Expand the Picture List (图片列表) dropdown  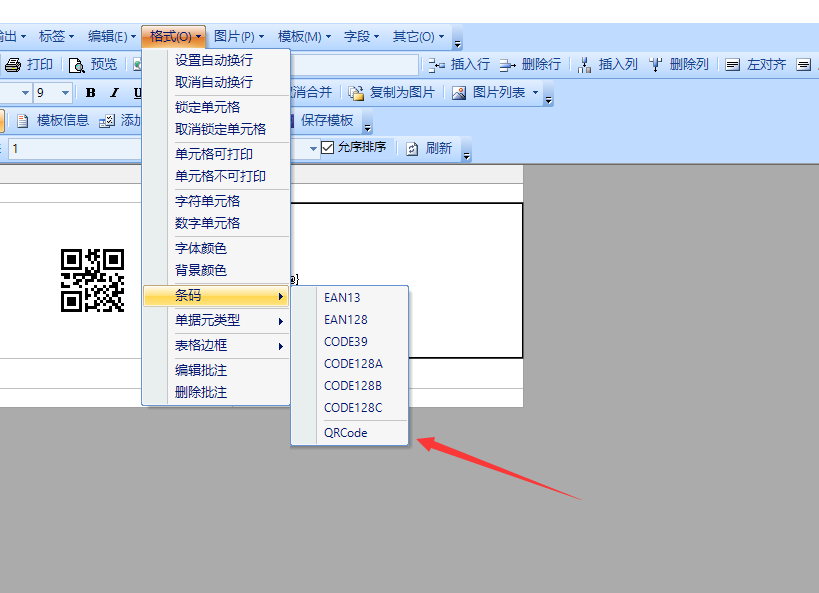point(535,93)
